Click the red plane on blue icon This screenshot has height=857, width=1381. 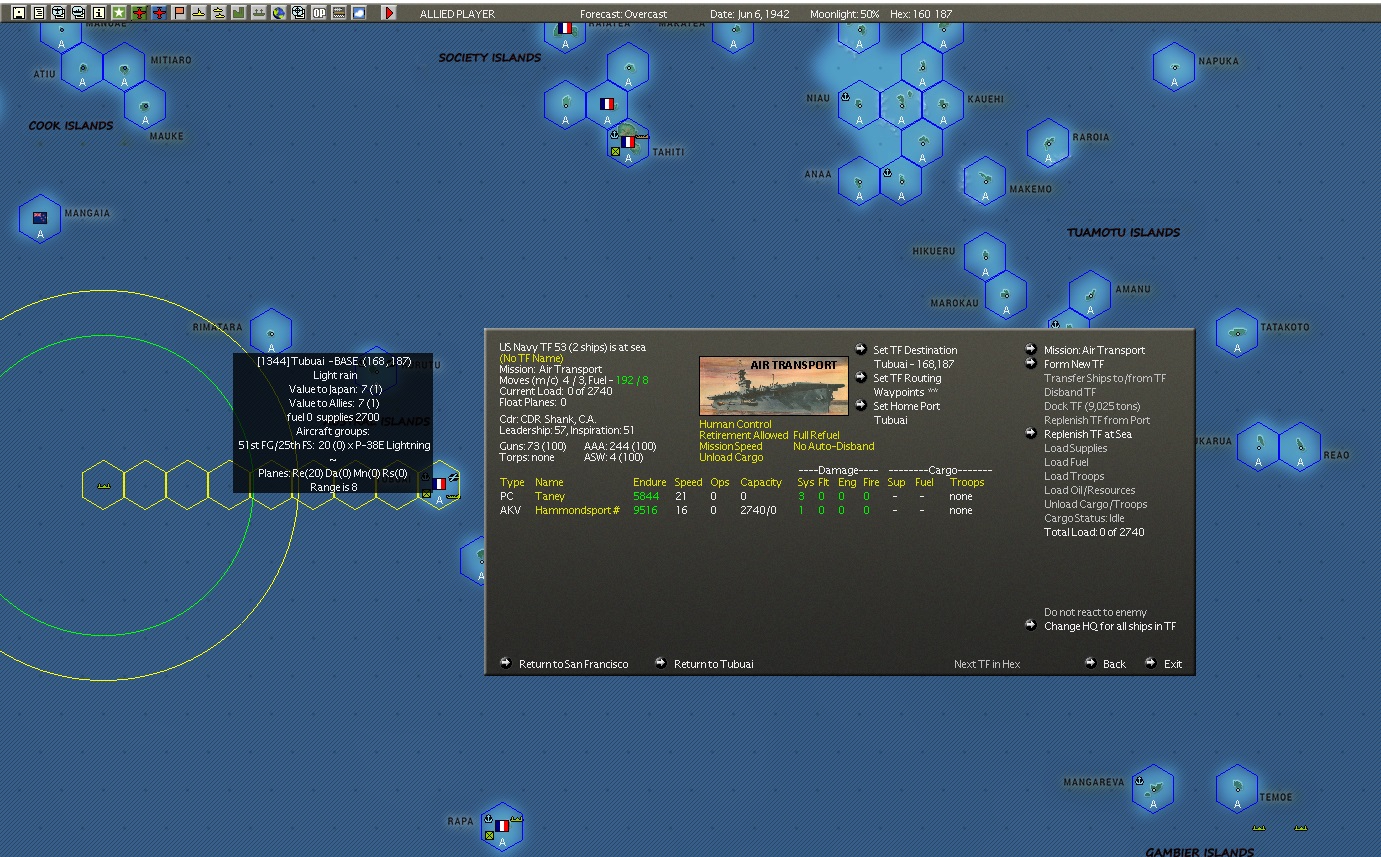click(159, 13)
